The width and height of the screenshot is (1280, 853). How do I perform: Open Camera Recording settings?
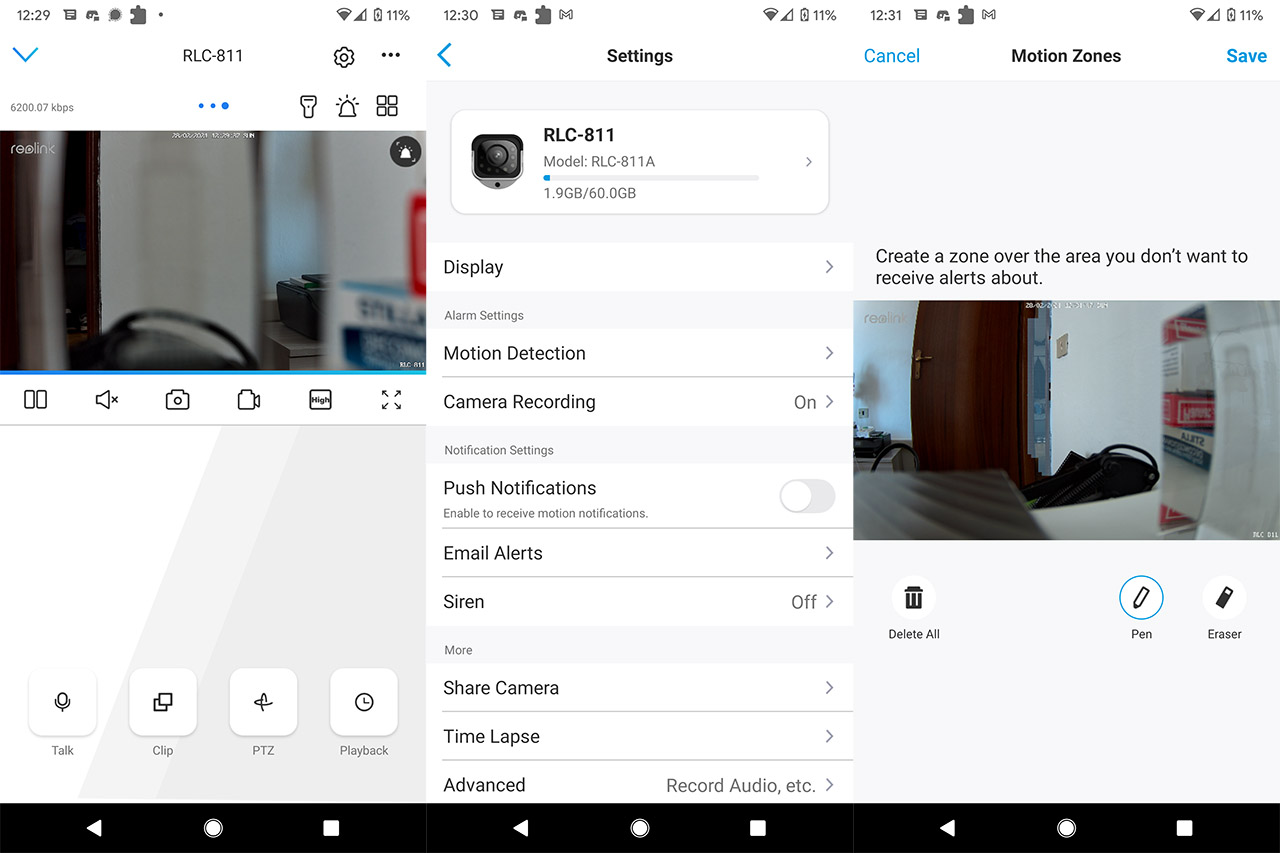[640, 402]
